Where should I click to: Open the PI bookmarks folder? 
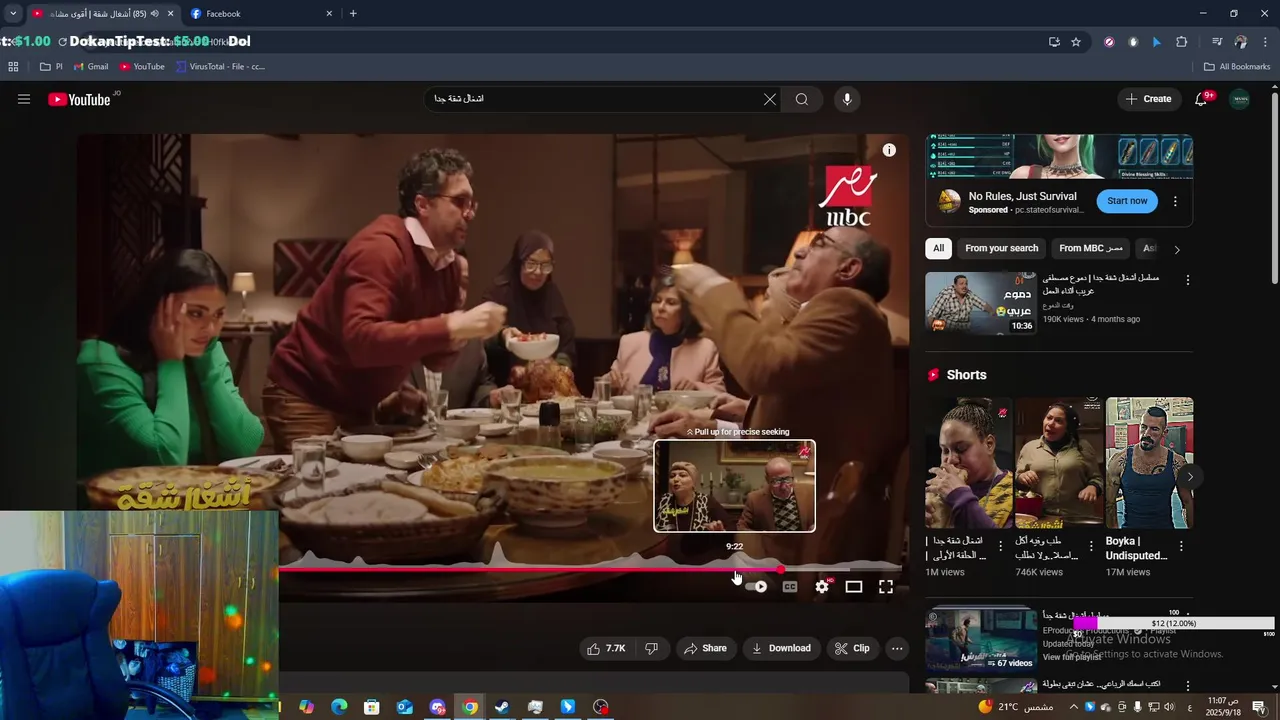51,67
